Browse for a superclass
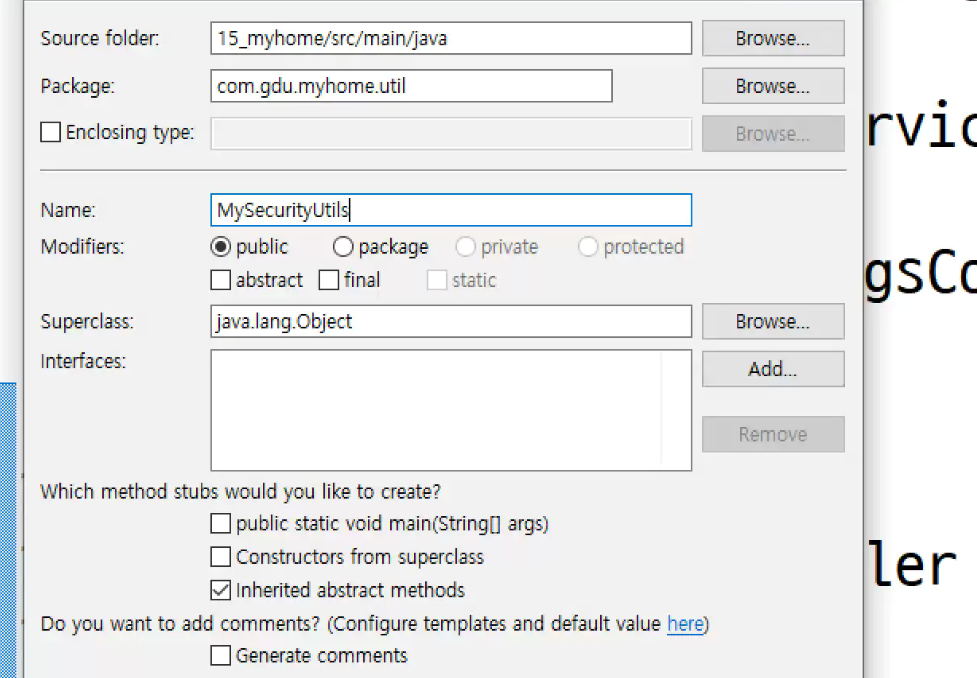Screen dimensions: 977x678 click(x=773, y=321)
